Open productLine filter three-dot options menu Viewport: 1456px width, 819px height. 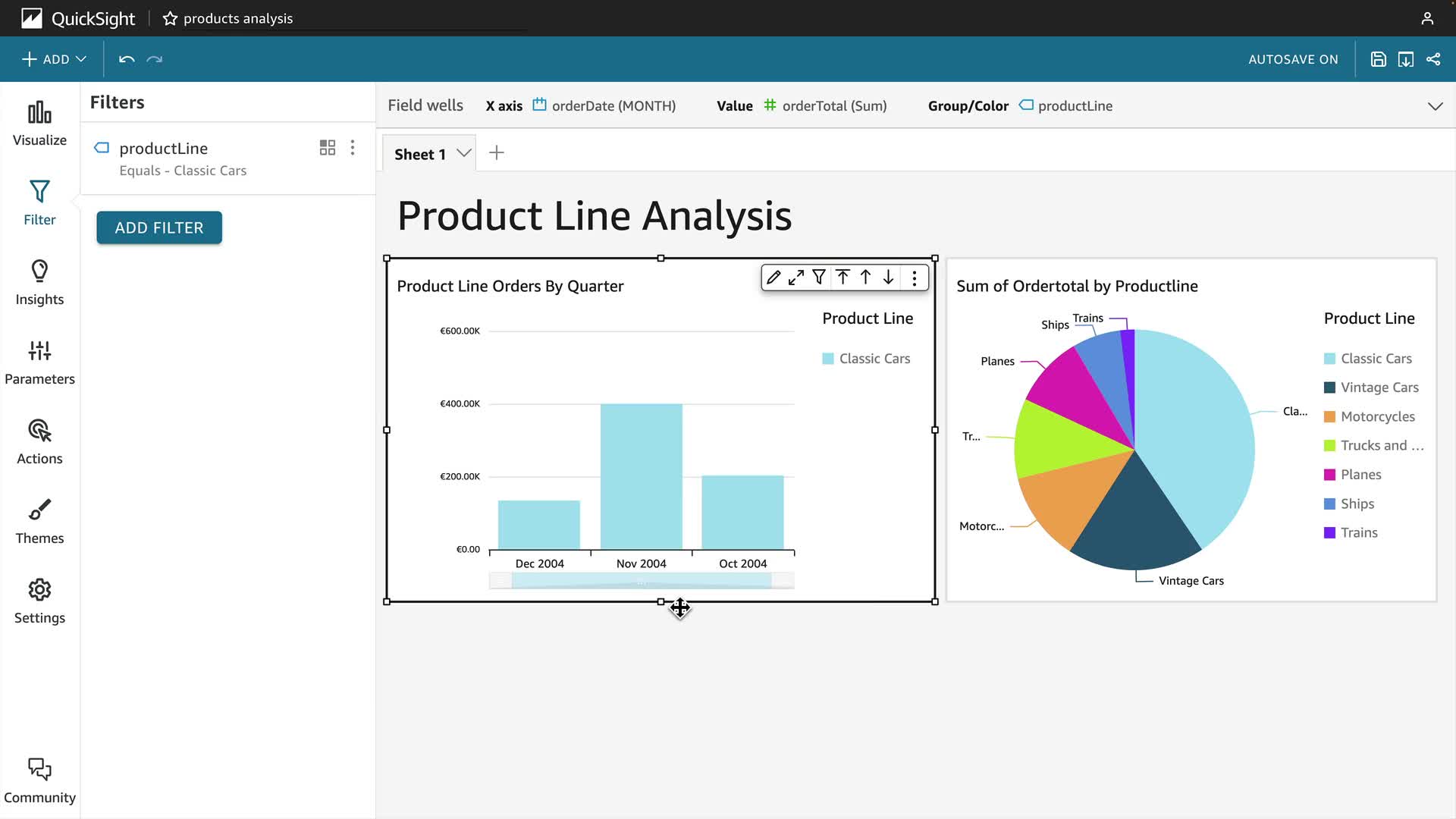click(353, 148)
